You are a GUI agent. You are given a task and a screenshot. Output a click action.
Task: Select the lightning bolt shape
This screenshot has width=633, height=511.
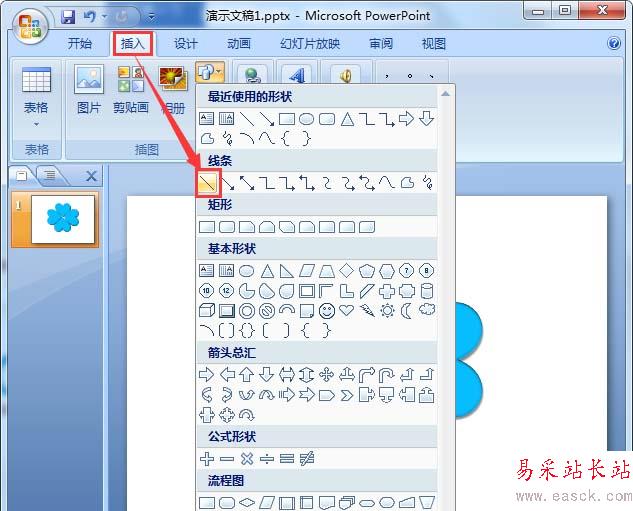click(367, 310)
